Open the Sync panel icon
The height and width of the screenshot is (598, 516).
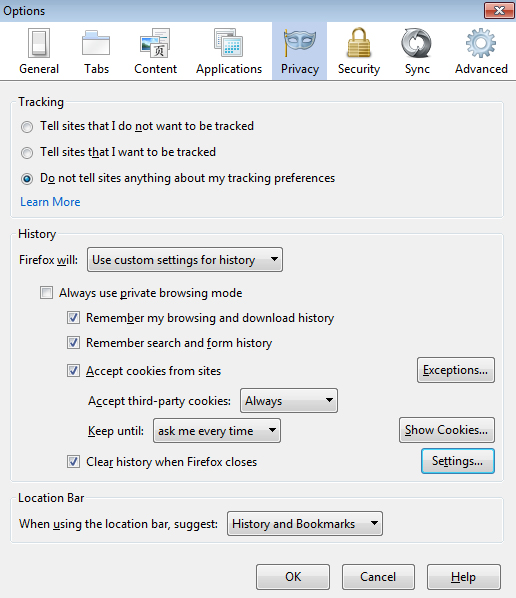(416, 43)
